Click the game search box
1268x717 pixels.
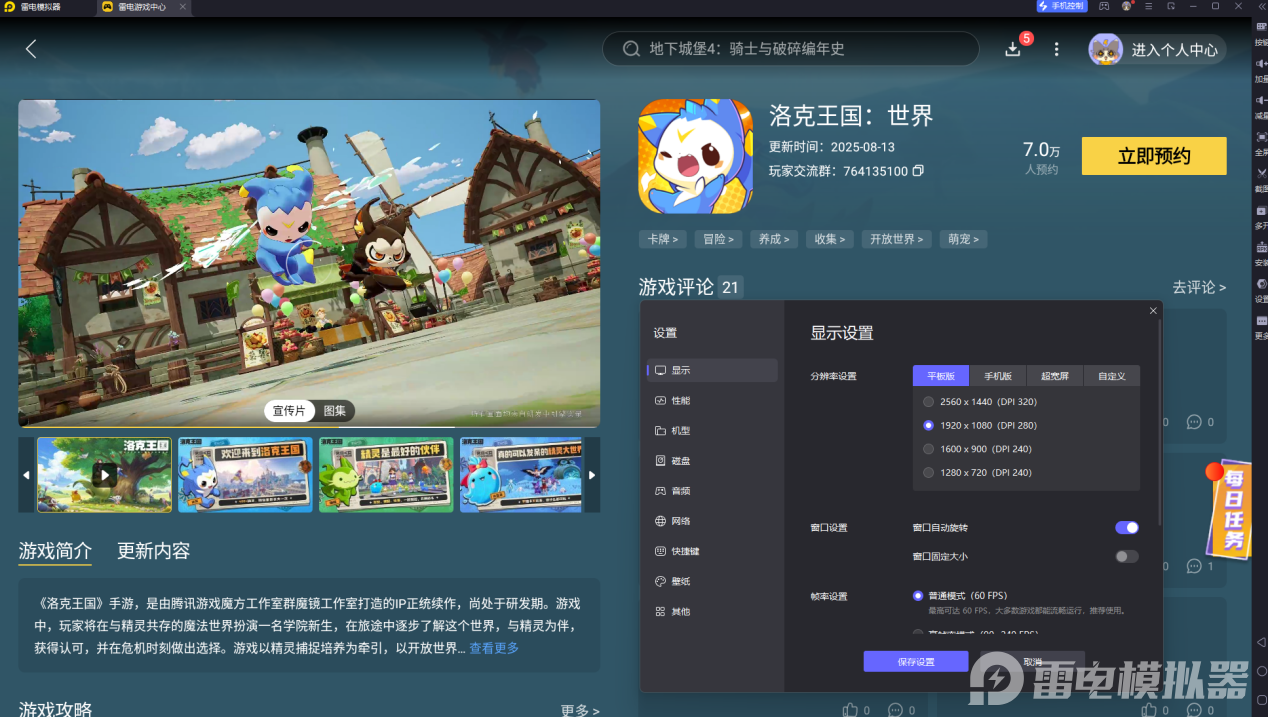(x=790, y=49)
